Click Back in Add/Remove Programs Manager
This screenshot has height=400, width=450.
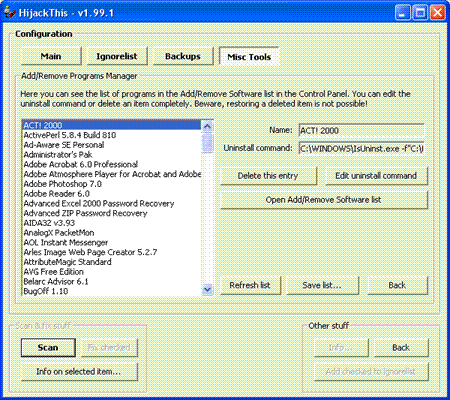point(397,285)
